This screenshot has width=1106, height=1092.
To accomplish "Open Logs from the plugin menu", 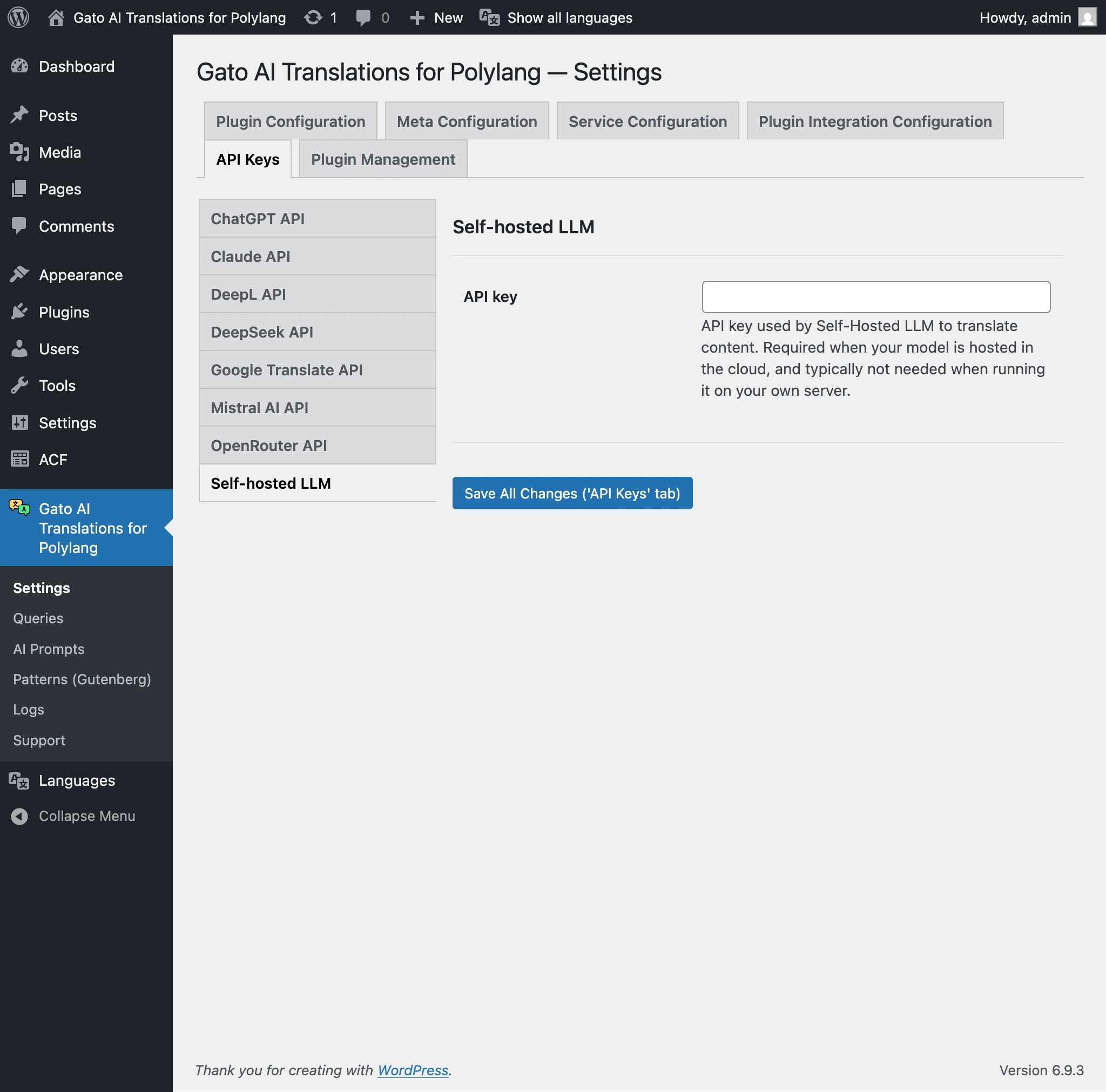I will (x=28, y=710).
